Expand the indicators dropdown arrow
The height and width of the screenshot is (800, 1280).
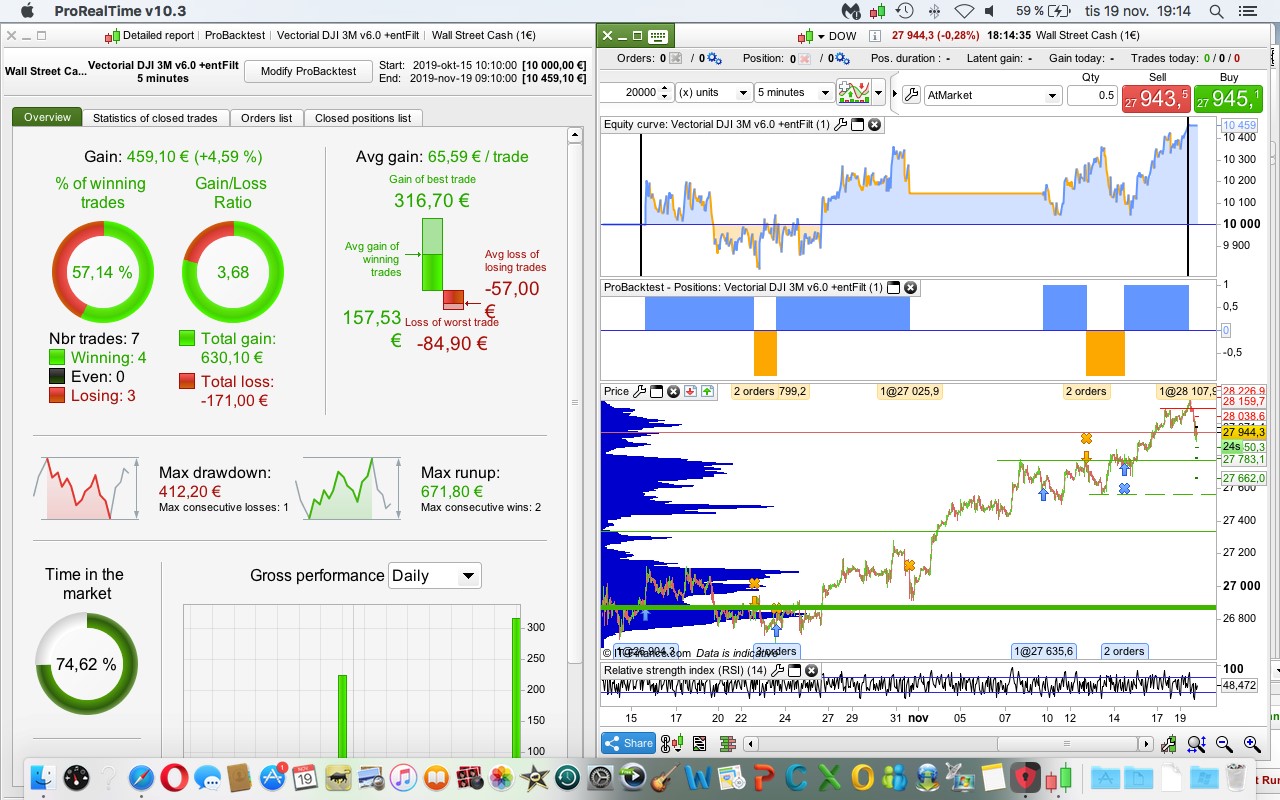[x=878, y=93]
